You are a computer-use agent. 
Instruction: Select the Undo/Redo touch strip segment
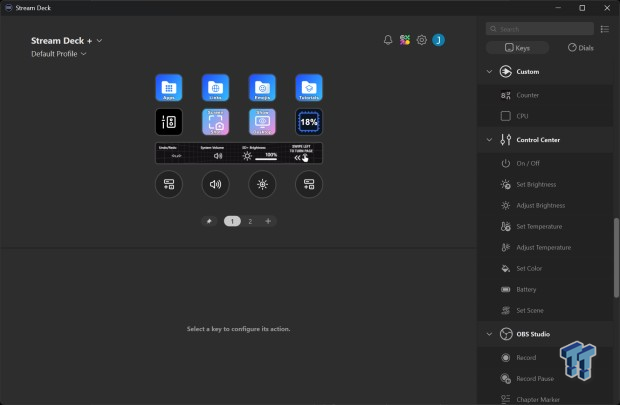coord(176,153)
